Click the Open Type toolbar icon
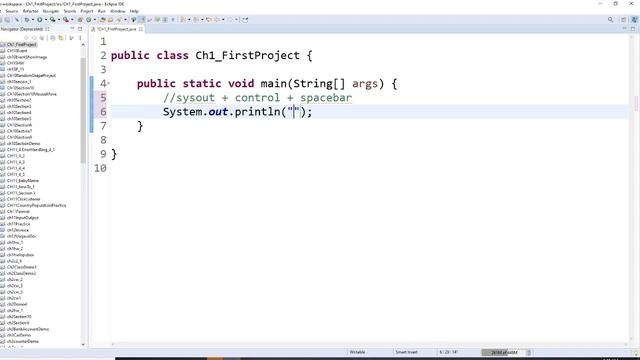 [x=102, y=20]
